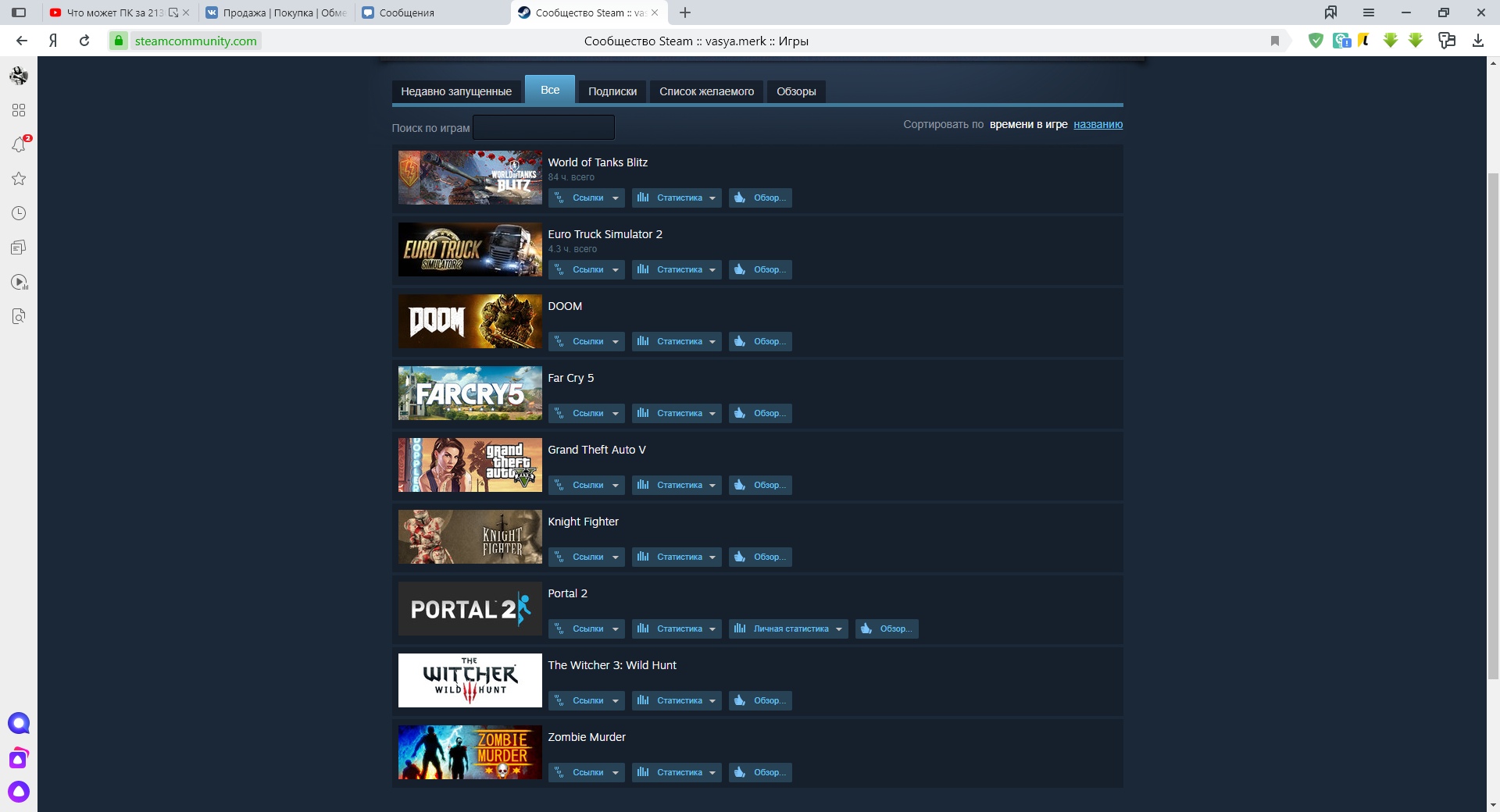Click the Witcher 3 Wild Hunt thumbnail
Screen dimensions: 1500x812
(x=470, y=681)
